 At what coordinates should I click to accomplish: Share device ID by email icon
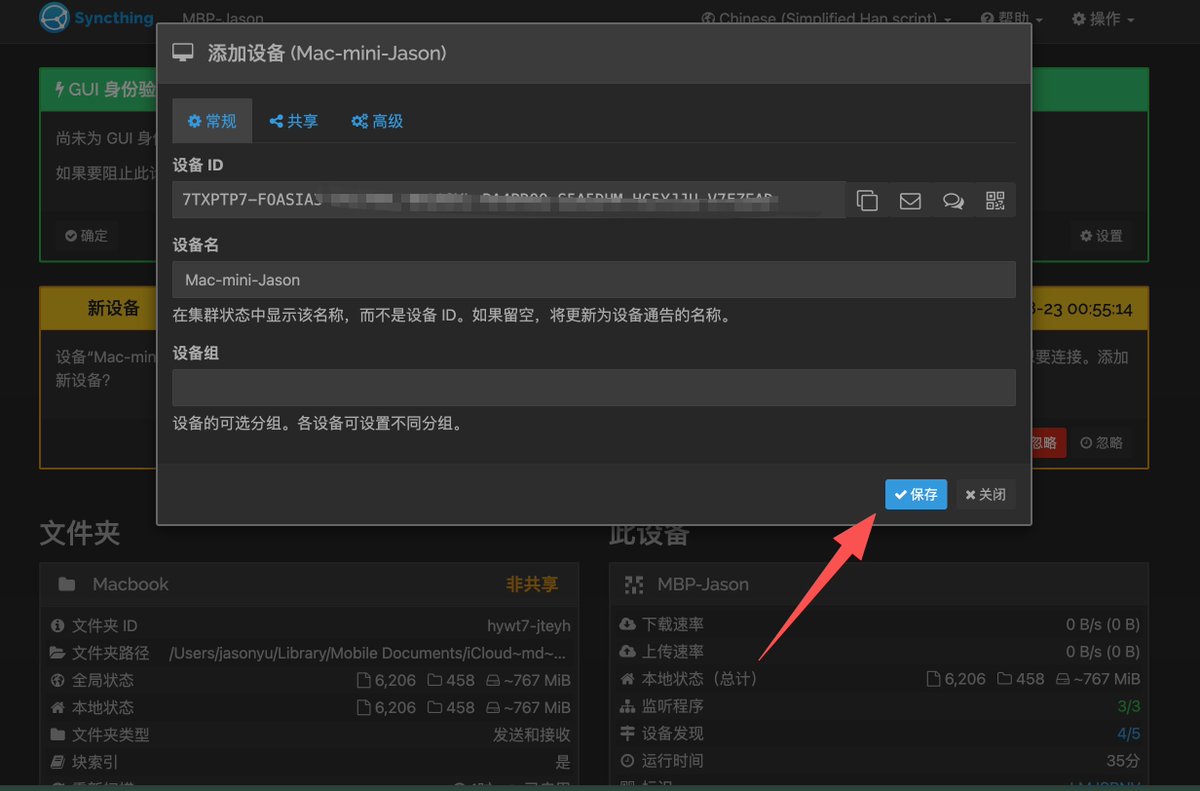coord(910,200)
